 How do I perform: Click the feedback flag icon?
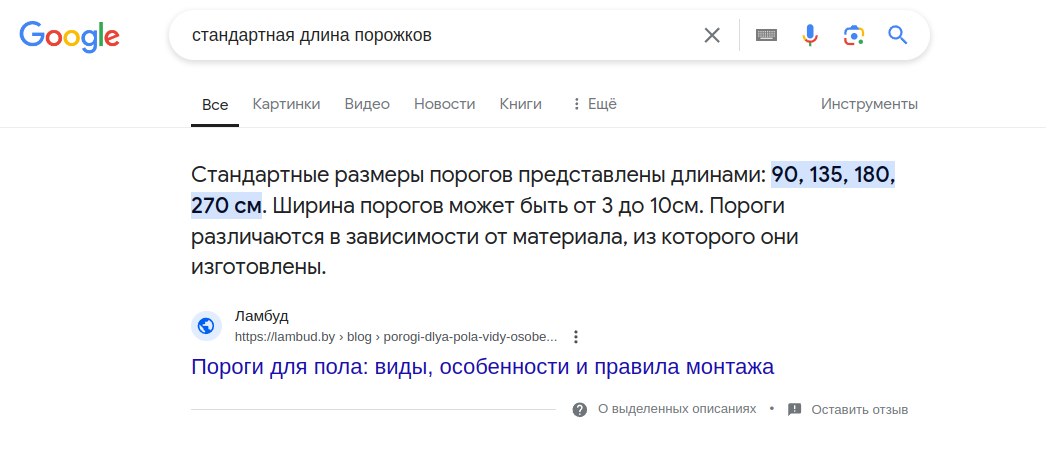[795, 409]
